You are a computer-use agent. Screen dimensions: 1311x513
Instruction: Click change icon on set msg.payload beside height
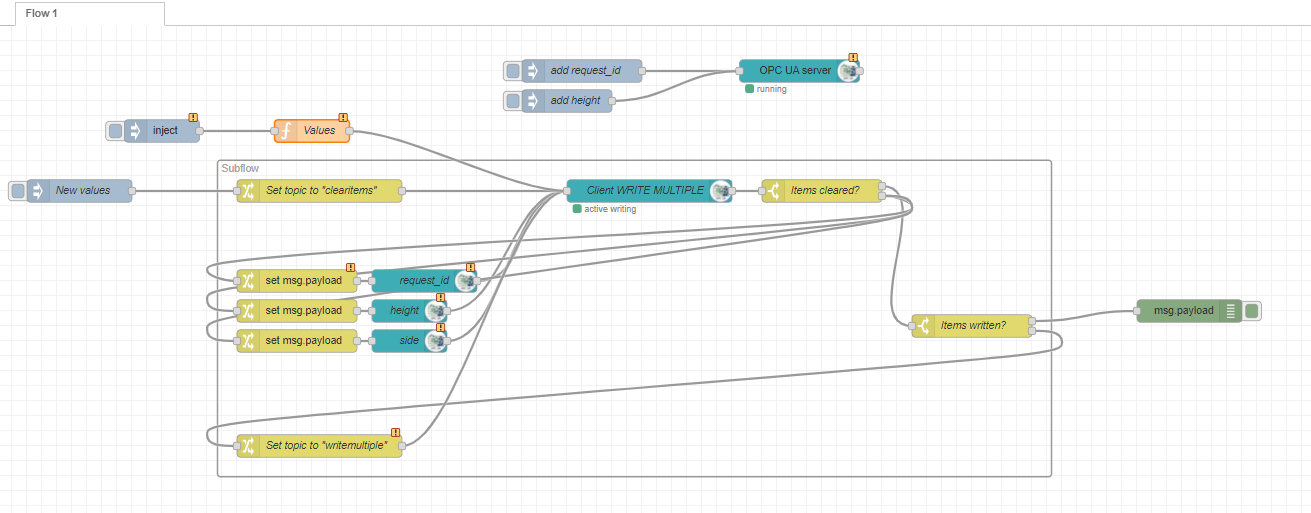(248, 311)
